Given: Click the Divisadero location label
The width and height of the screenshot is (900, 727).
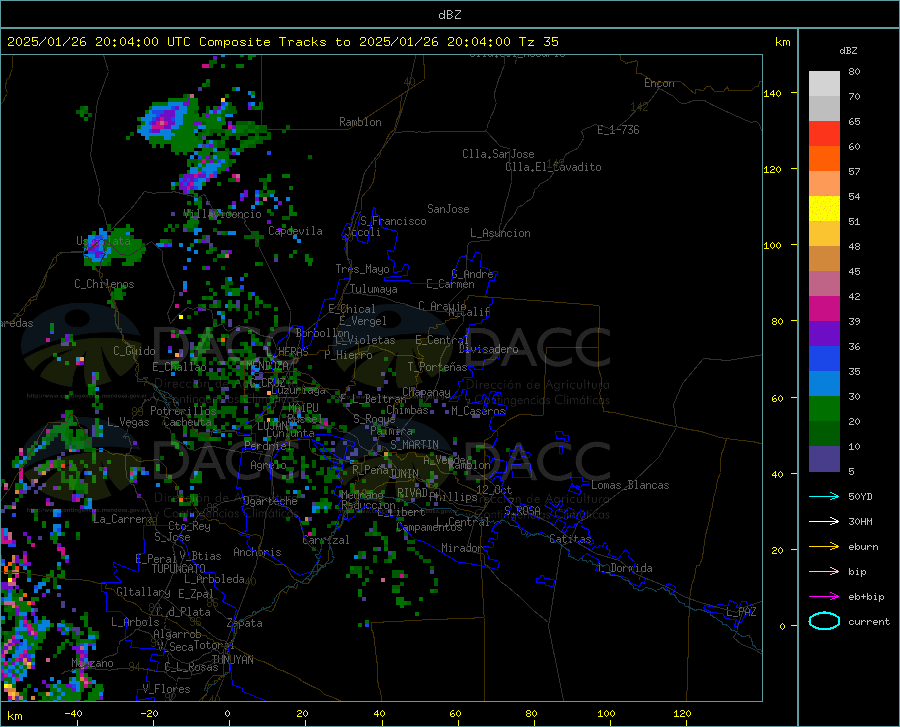Looking at the screenshot, I should tap(488, 349).
